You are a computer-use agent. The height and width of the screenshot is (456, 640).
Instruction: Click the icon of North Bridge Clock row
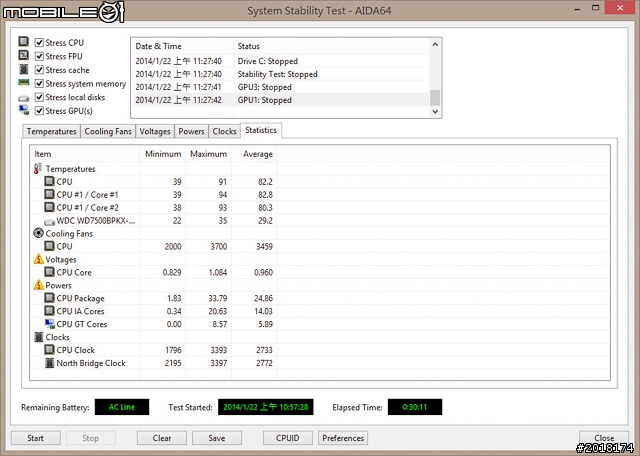tap(49, 363)
